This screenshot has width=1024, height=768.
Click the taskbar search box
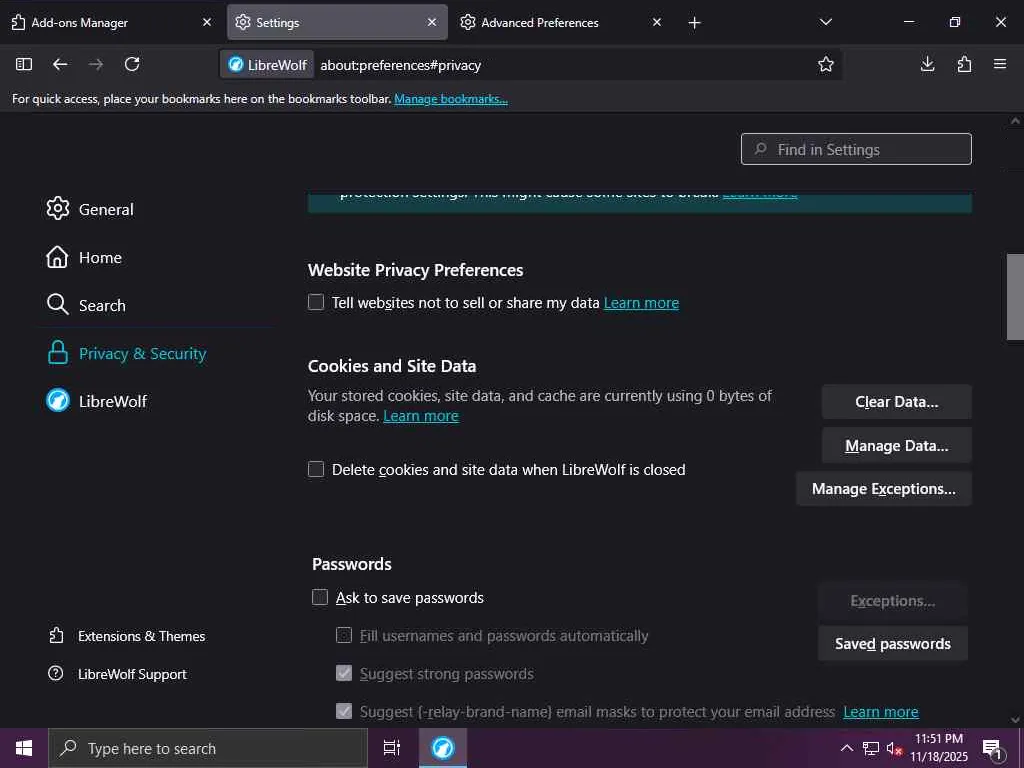208,748
